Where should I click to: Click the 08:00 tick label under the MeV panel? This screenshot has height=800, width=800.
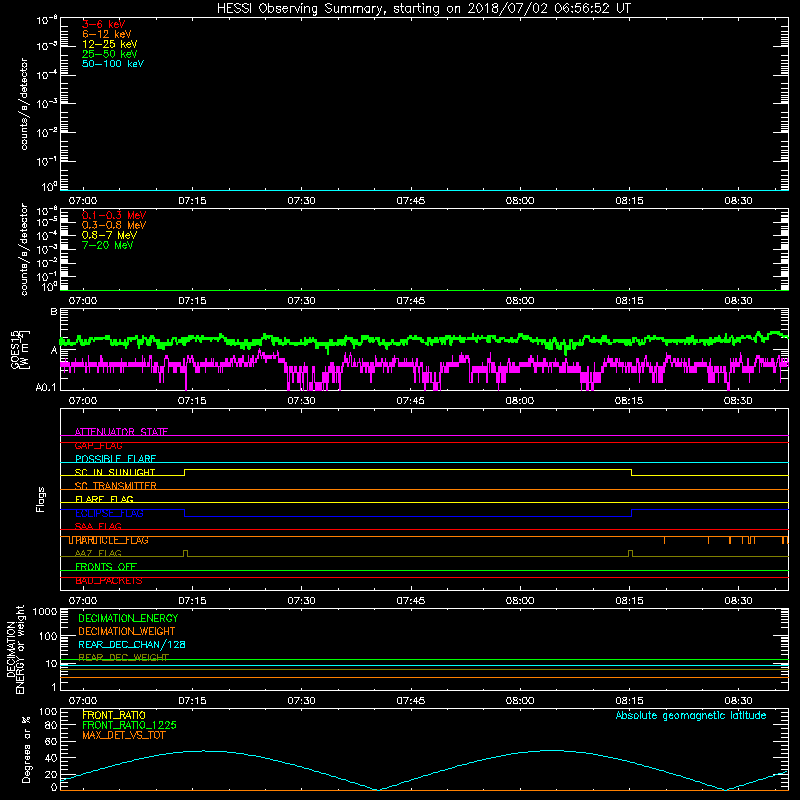(520, 301)
